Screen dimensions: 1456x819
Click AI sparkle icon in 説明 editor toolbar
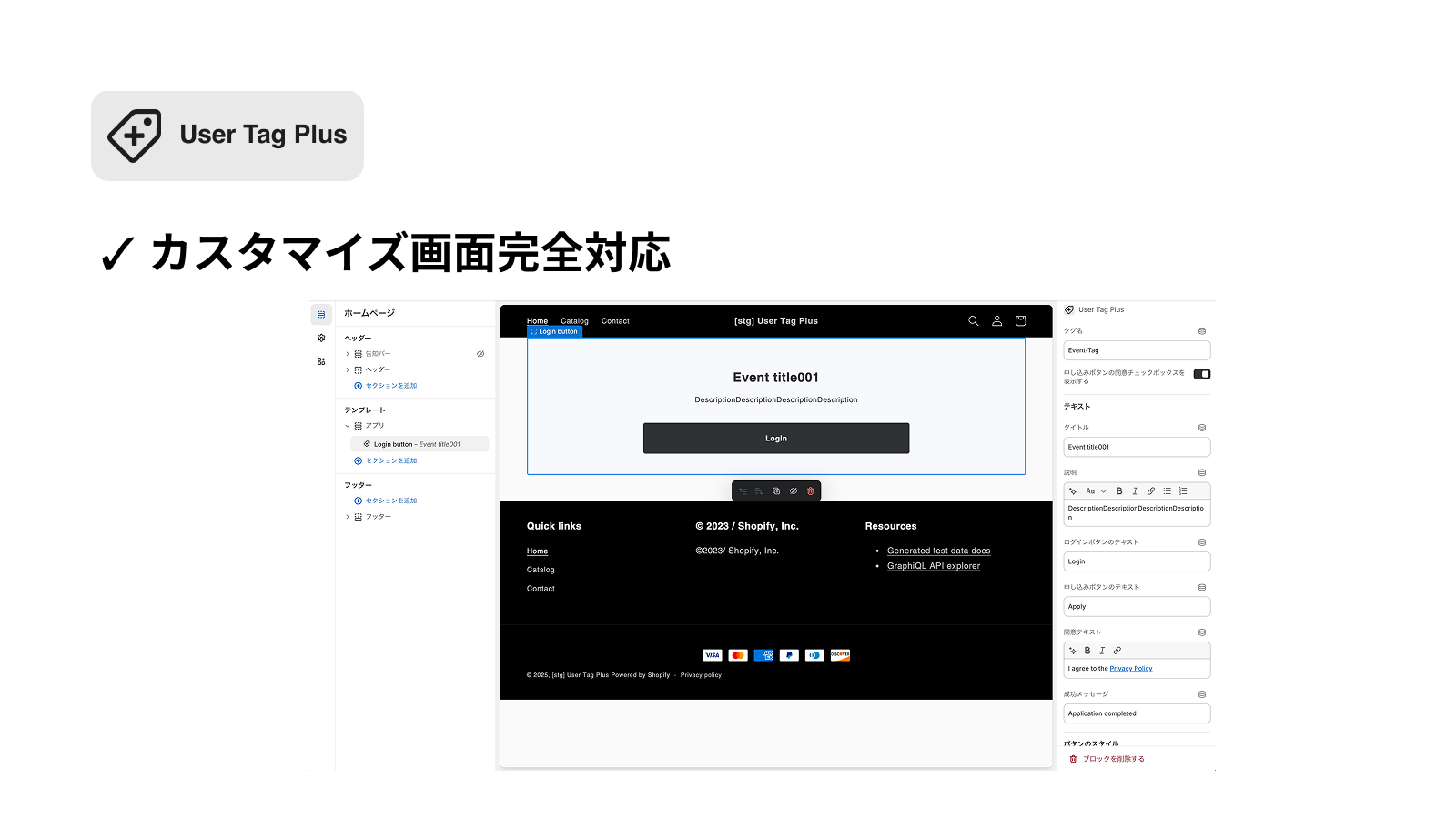tap(1073, 491)
